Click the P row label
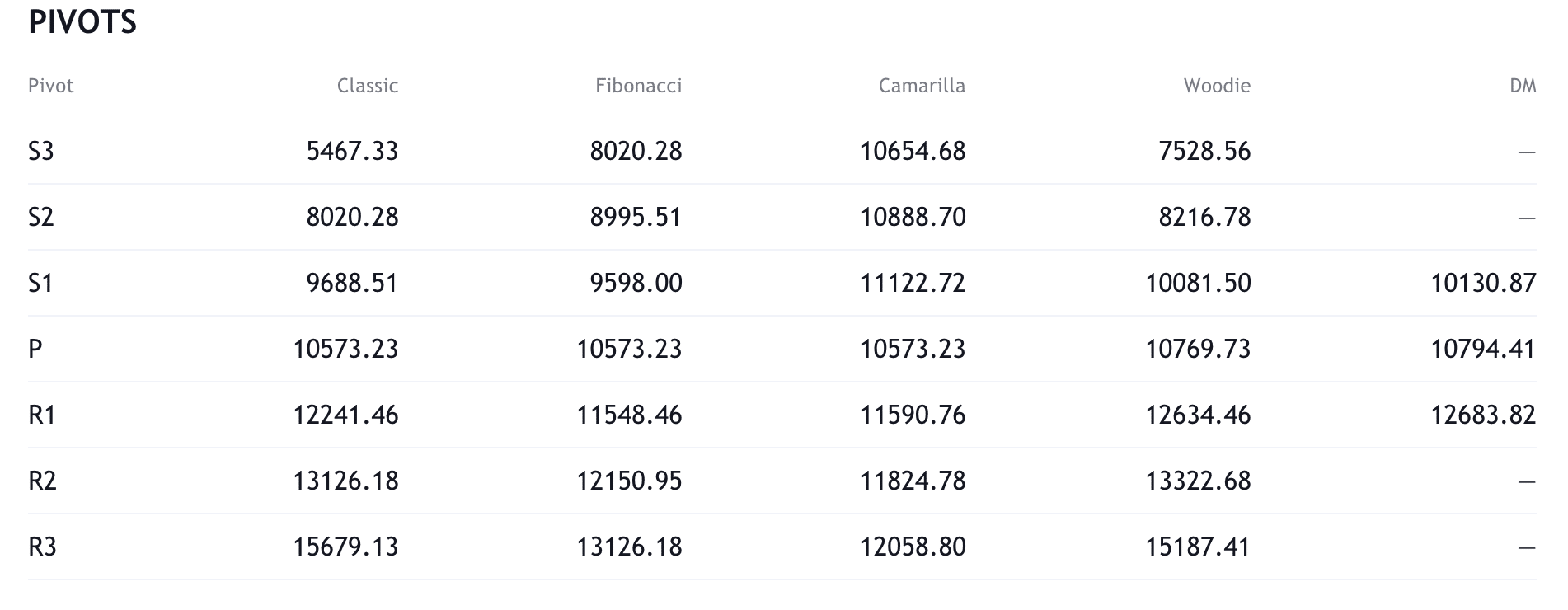This screenshot has width=1568, height=610. click(x=35, y=349)
